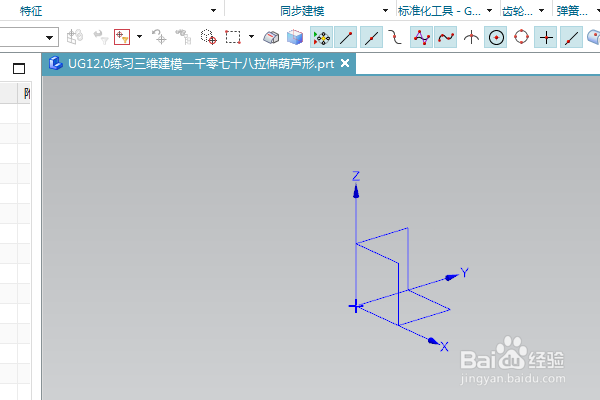Click the Z axis of the datum

[x=356, y=214]
